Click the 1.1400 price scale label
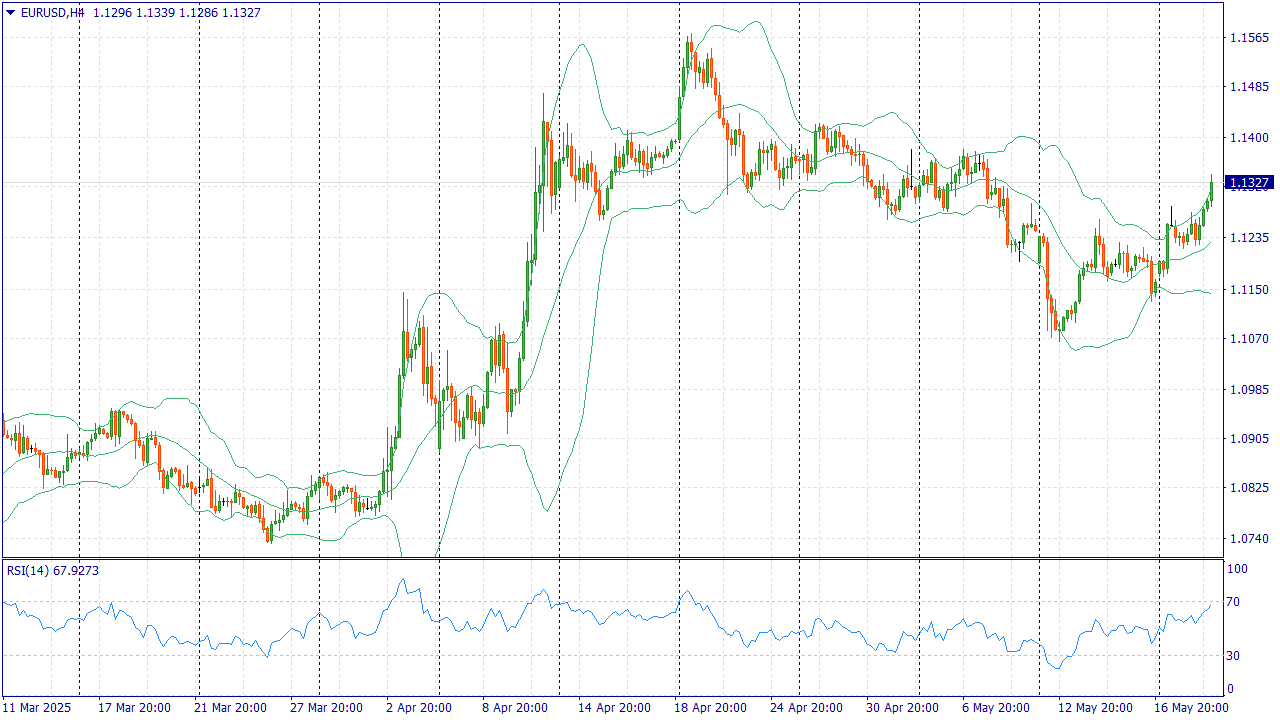Image resolution: width=1280 pixels, height=720 pixels. (1248, 138)
